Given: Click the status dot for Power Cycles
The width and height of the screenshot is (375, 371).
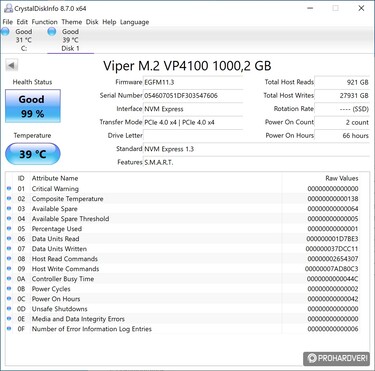Looking at the screenshot, I should (9, 288).
